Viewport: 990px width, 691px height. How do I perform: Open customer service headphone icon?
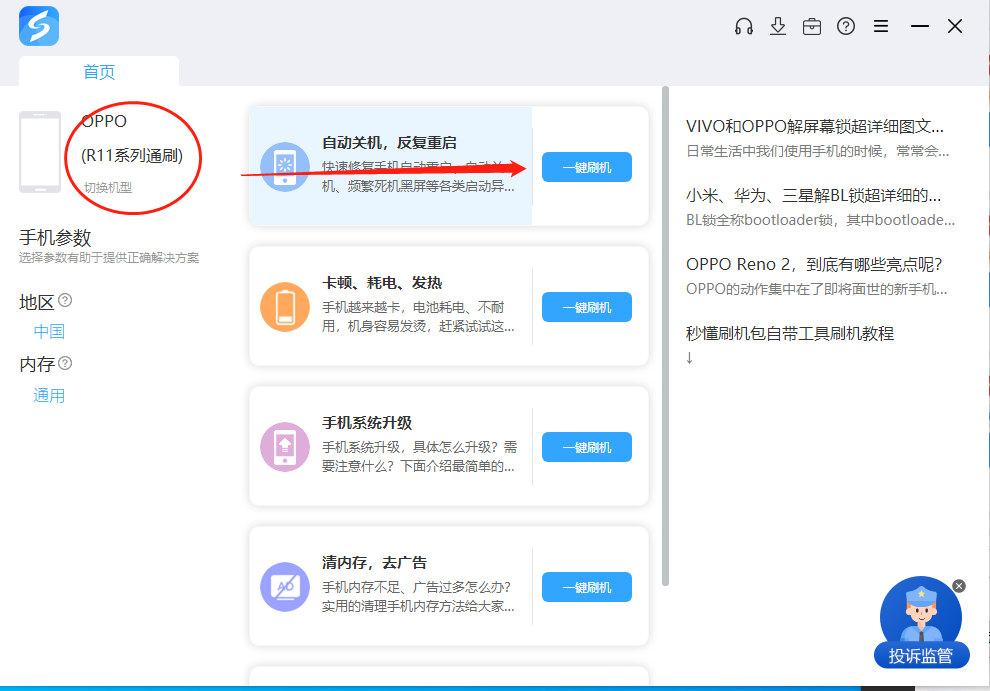pyautogui.click(x=744, y=26)
